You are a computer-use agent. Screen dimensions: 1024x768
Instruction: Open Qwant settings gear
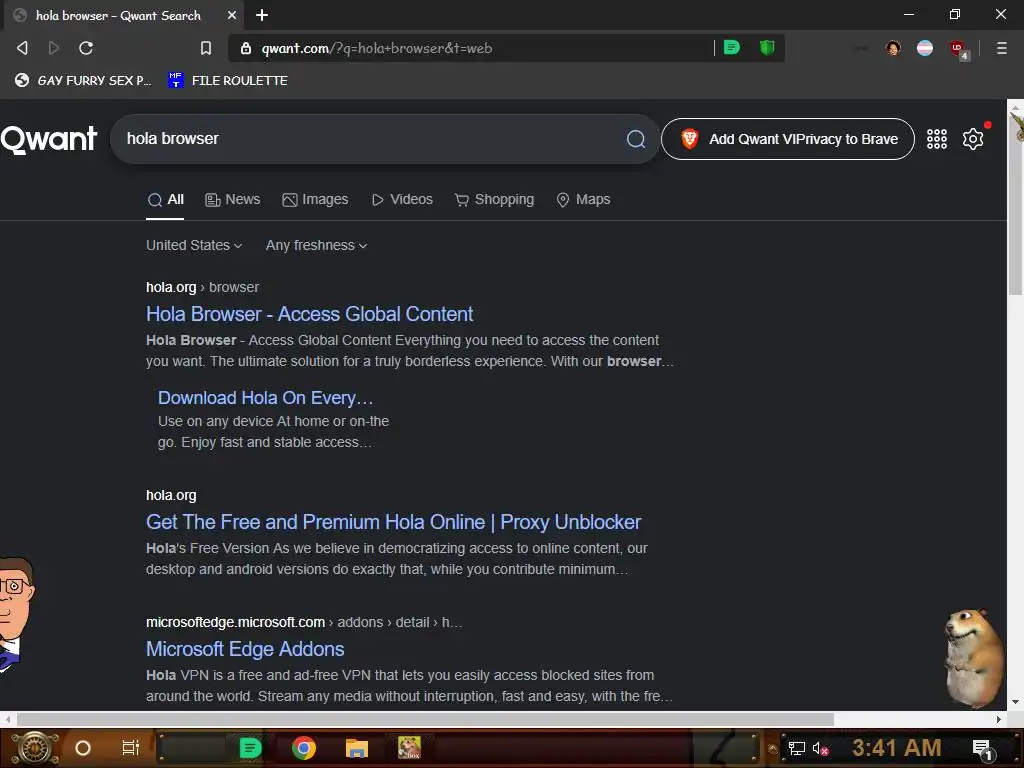pyautogui.click(x=973, y=138)
